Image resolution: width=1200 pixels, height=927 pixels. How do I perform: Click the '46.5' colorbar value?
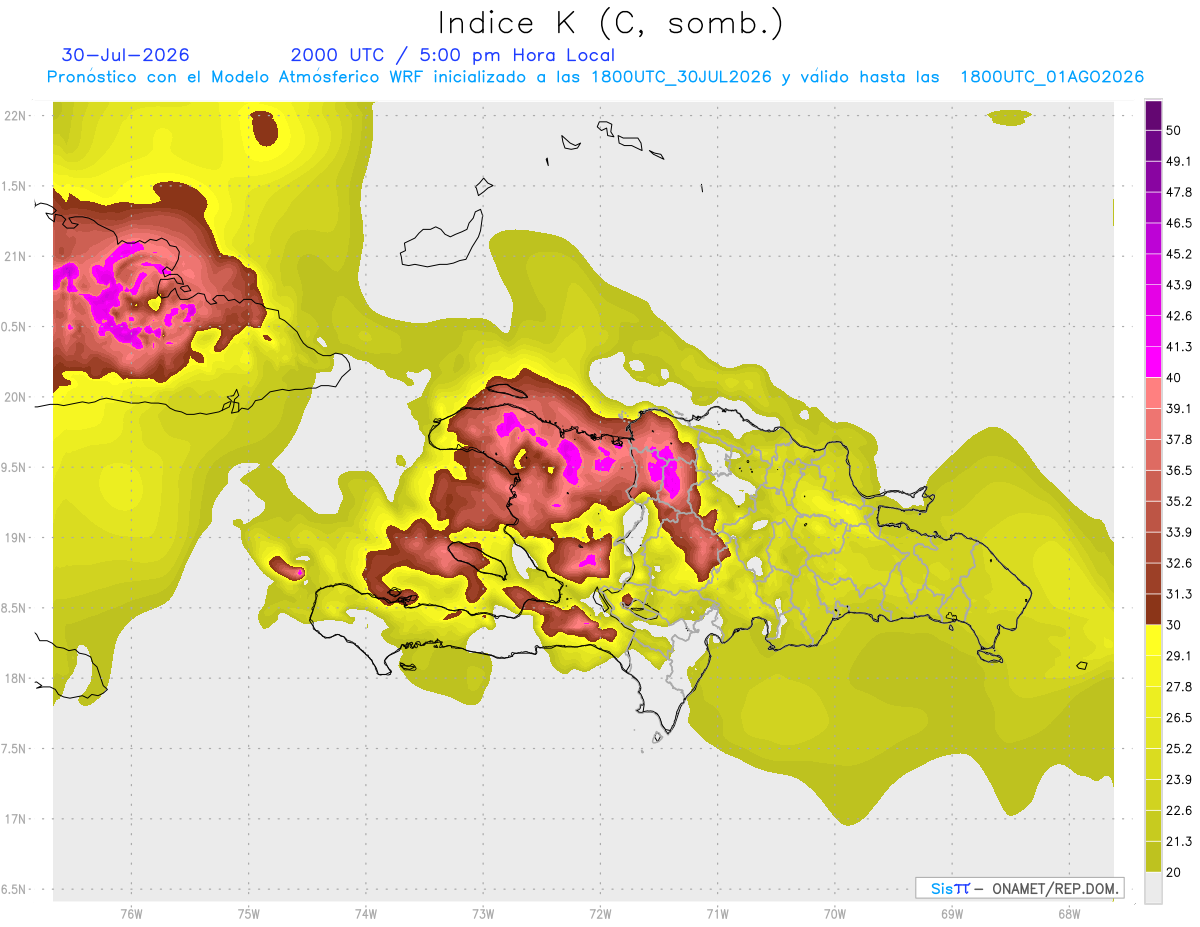point(1179,223)
